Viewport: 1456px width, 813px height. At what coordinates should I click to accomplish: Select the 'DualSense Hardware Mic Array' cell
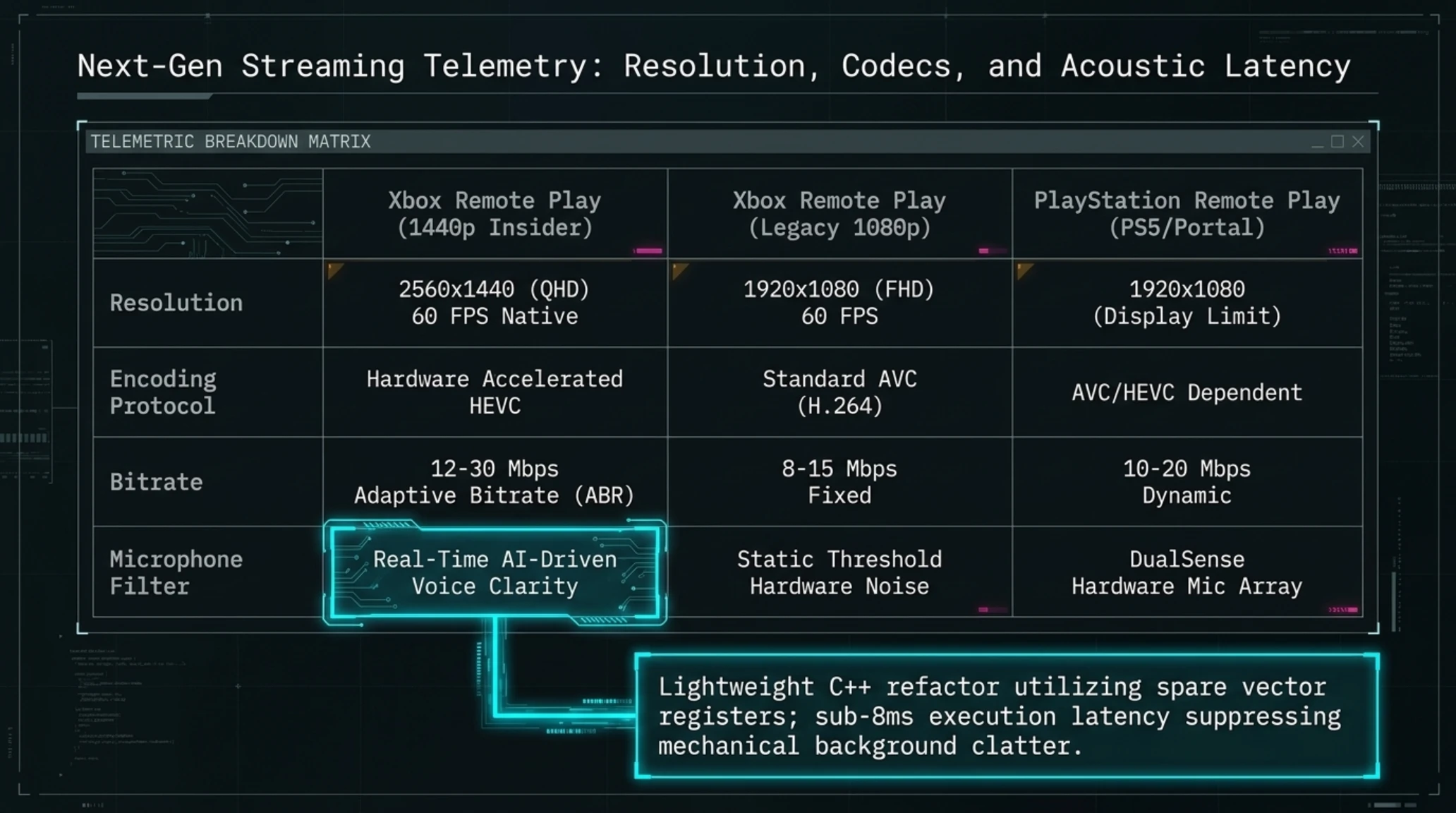pos(1187,572)
